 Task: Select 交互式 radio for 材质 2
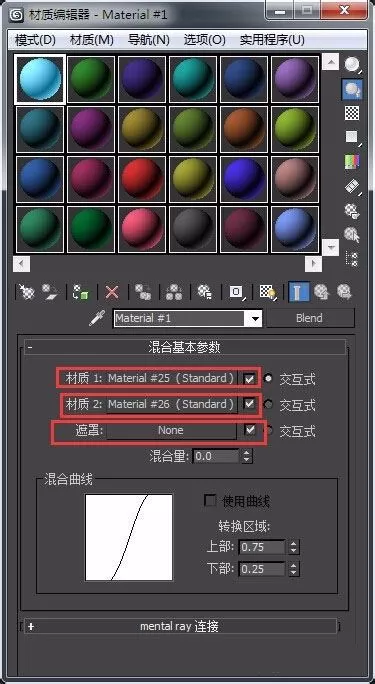point(268,405)
